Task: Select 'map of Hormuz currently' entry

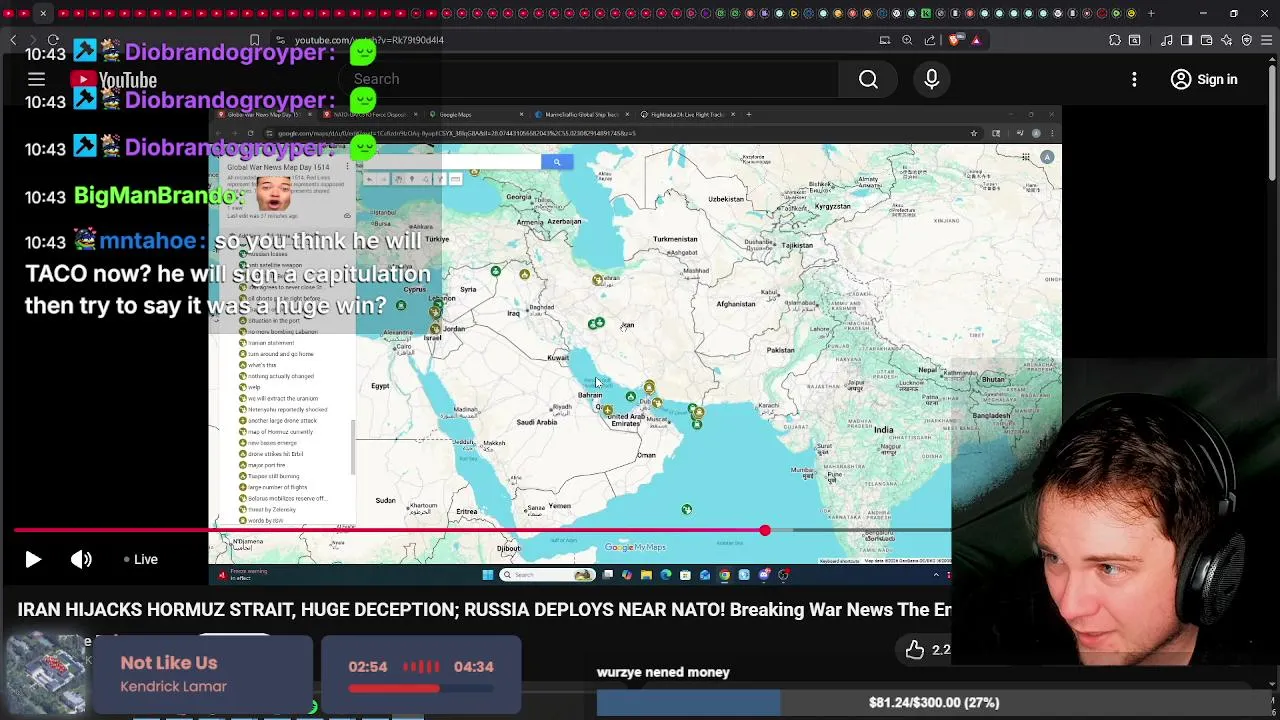Action: 280,431
